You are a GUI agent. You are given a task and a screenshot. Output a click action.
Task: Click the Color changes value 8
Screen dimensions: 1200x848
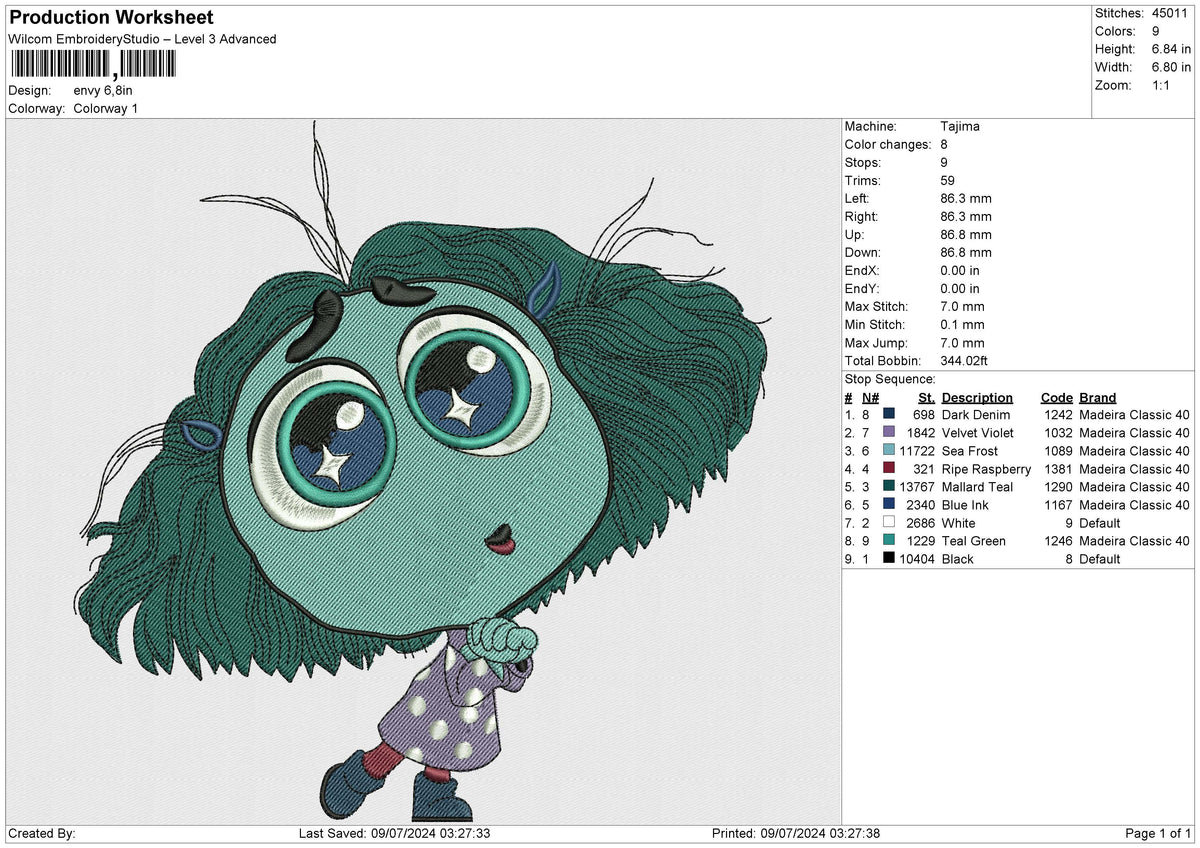point(945,144)
